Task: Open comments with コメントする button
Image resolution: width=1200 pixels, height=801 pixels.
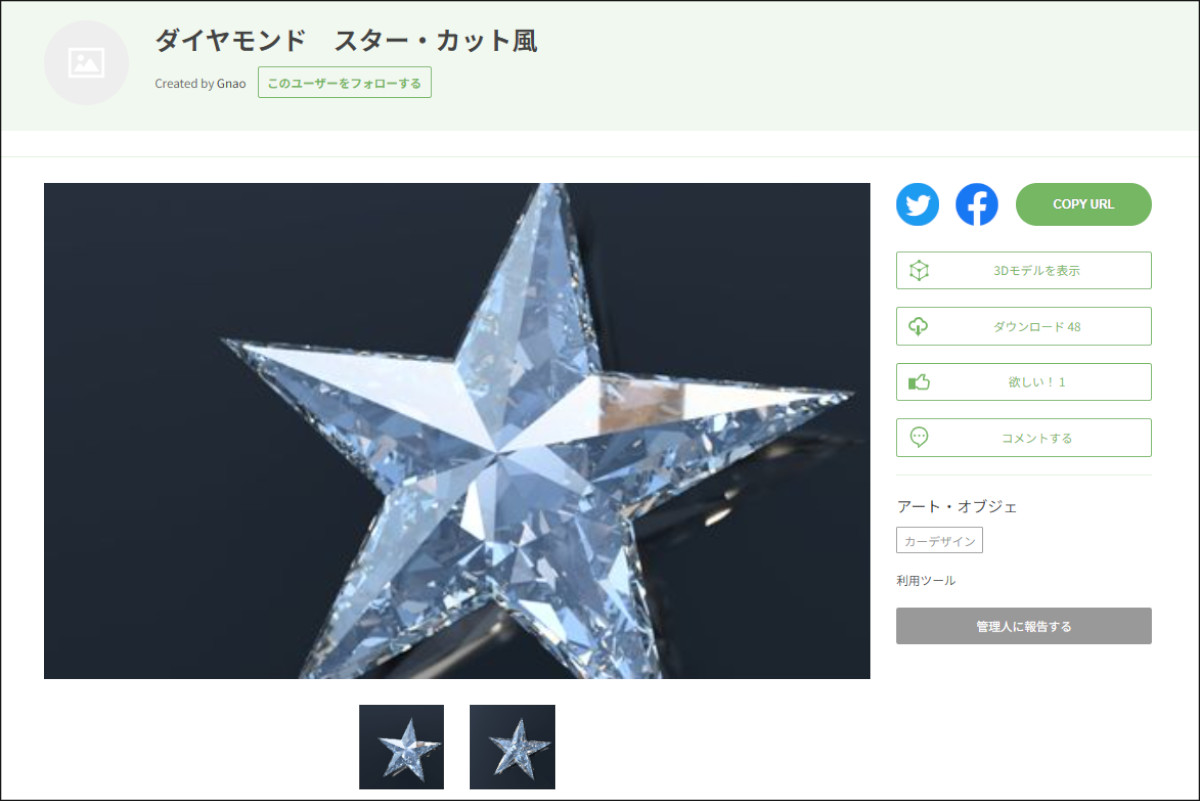Action: [x=1024, y=437]
